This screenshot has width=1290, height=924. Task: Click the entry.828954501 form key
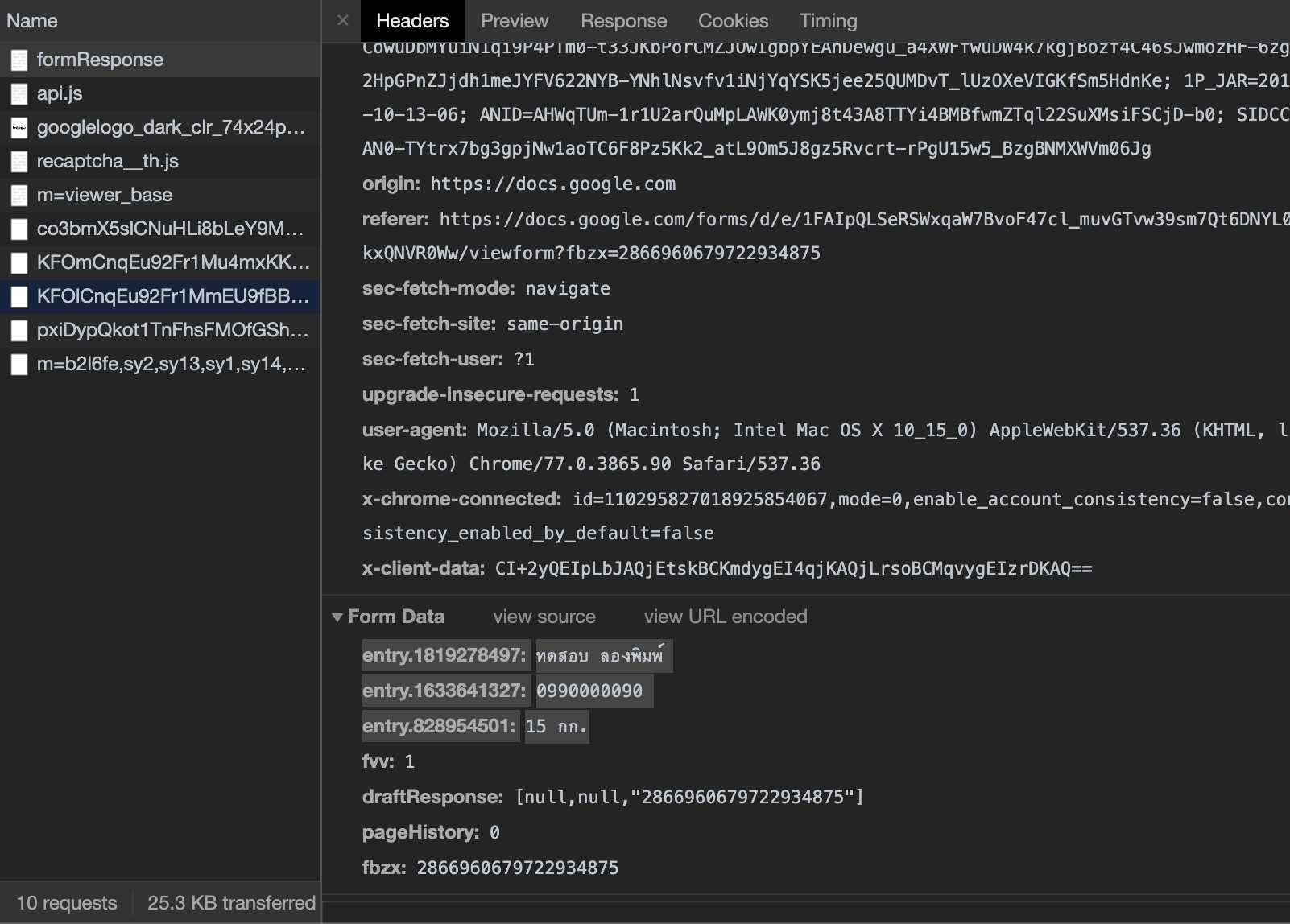coord(439,726)
